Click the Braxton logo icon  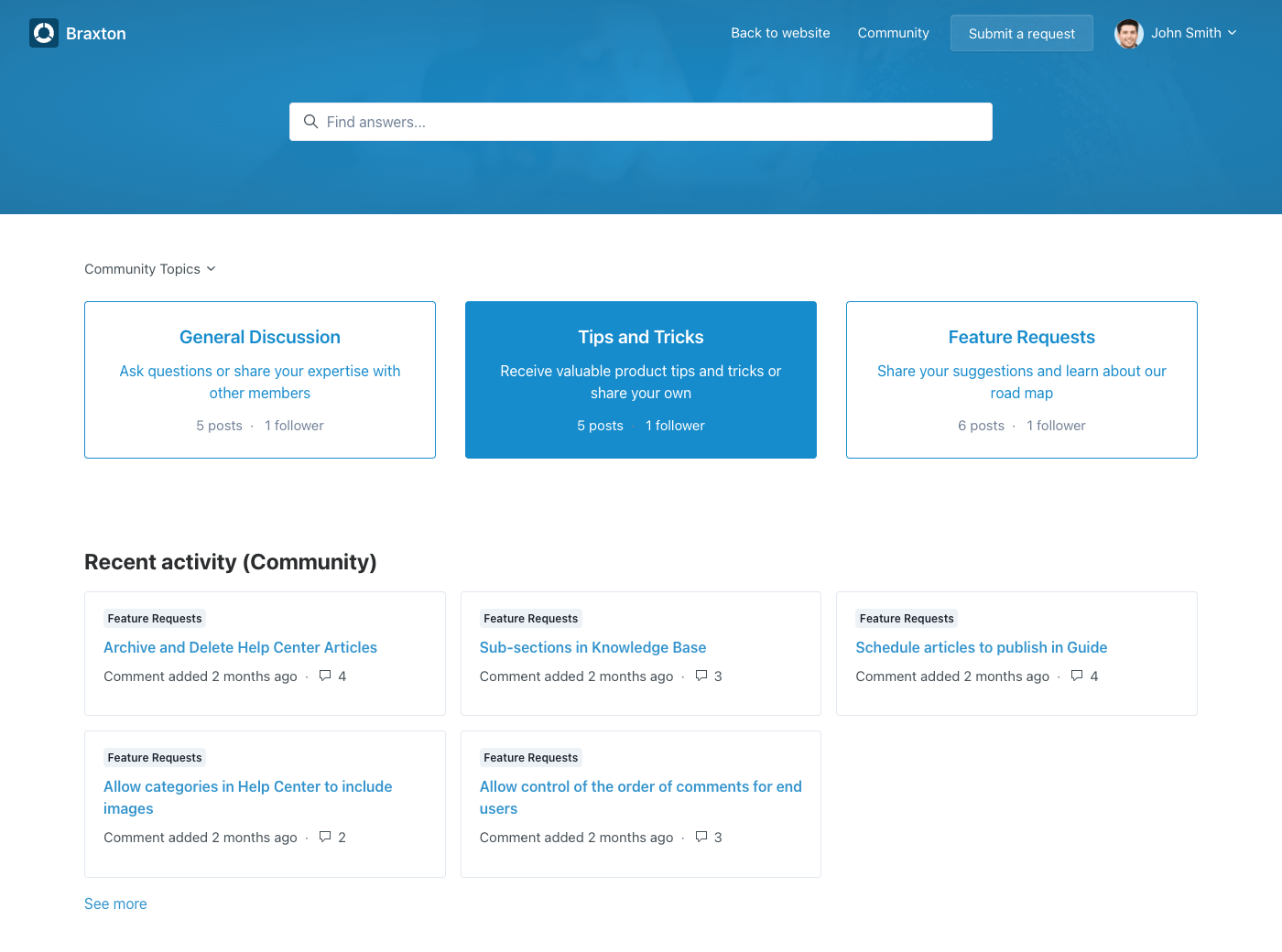coord(44,33)
